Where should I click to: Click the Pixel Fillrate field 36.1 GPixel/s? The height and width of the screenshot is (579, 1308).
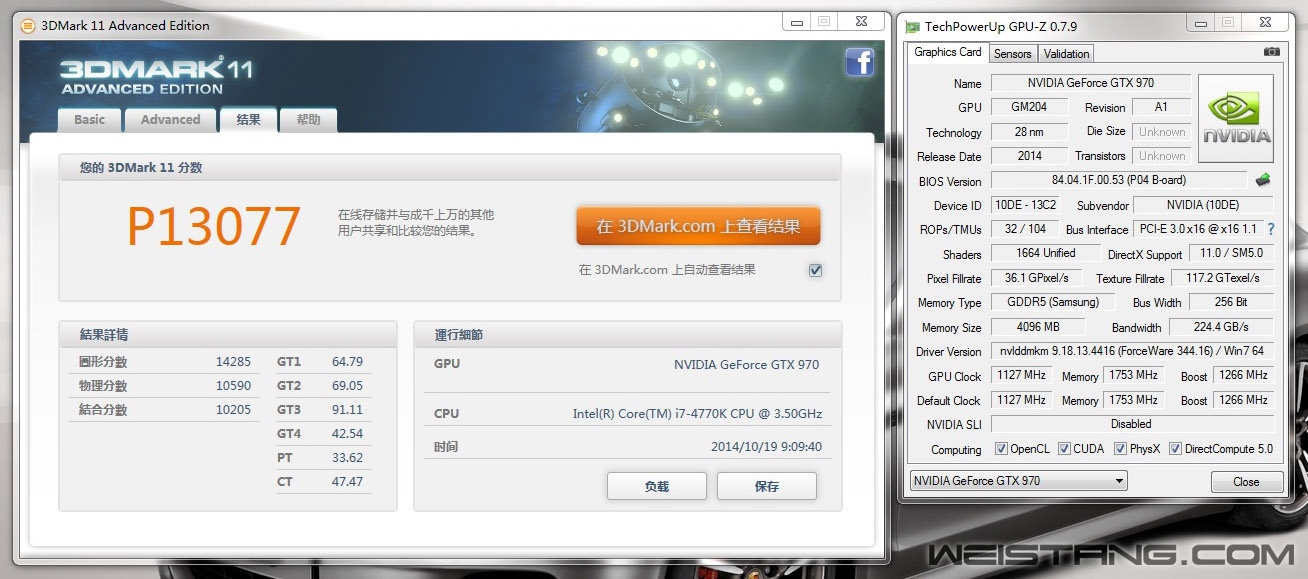tap(1036, 278)
